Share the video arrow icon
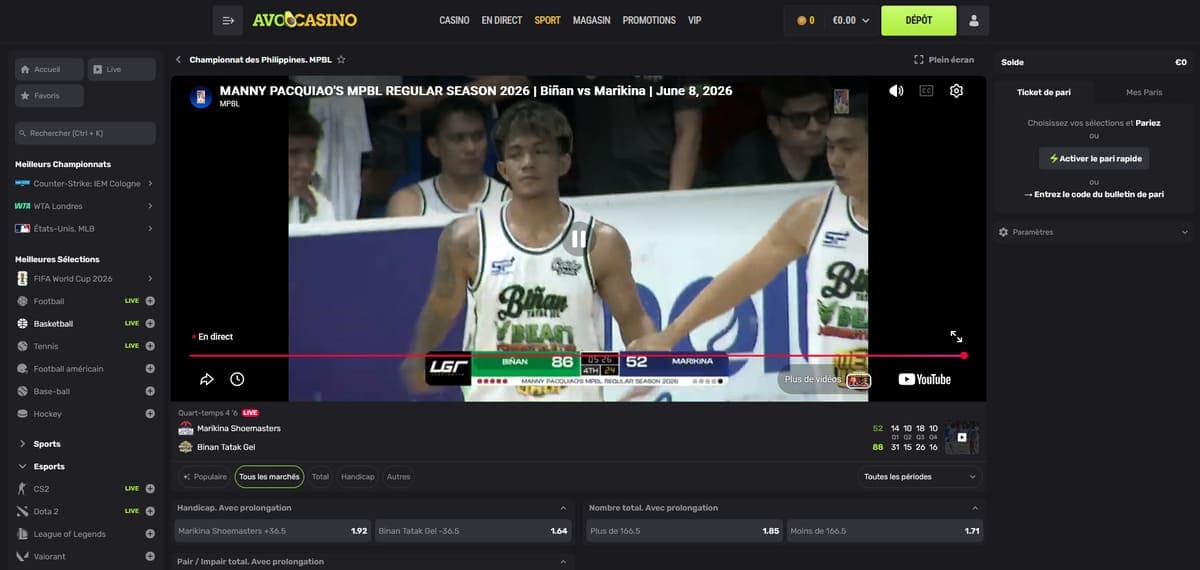 click(x=207, y=379)
